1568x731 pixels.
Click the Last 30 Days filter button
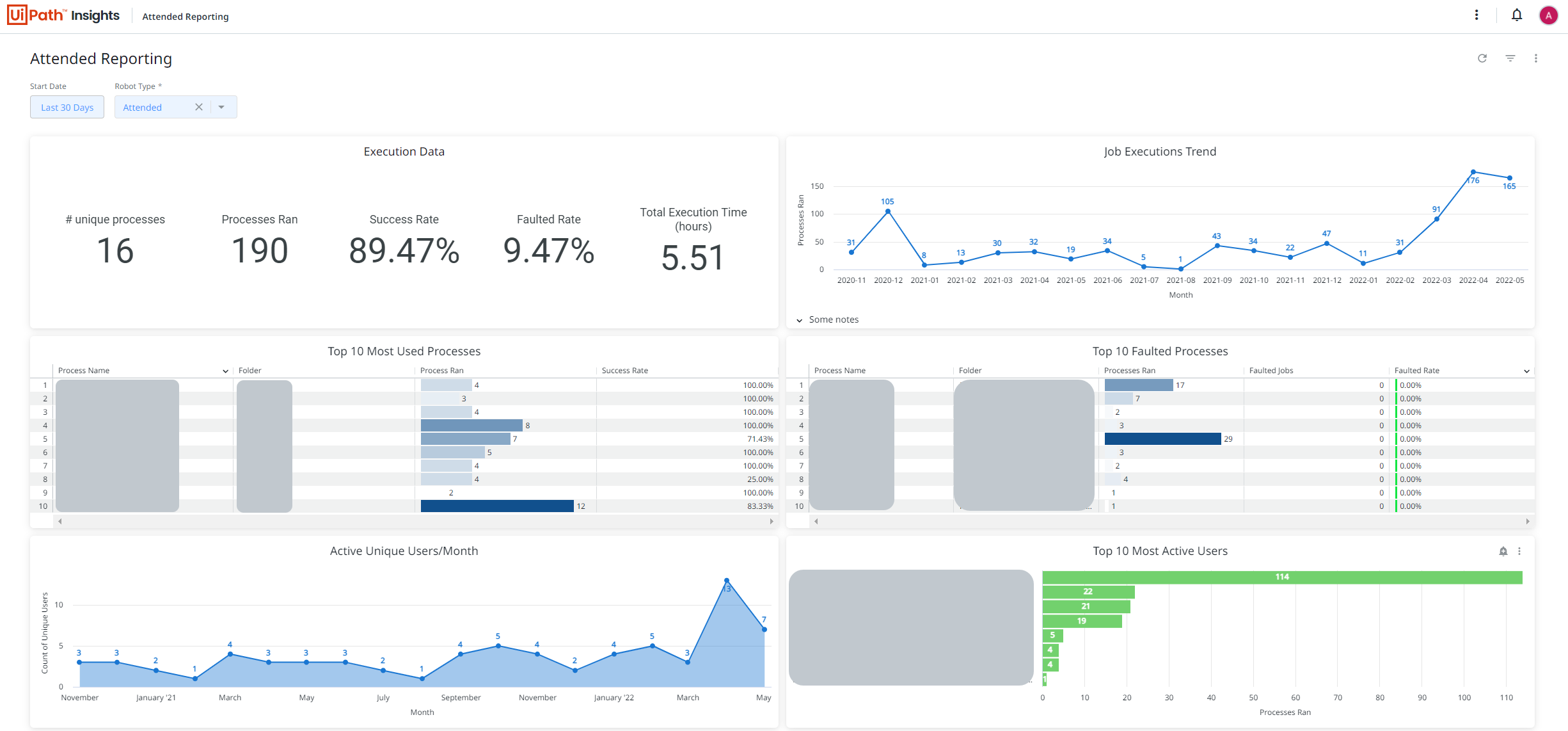67,107
